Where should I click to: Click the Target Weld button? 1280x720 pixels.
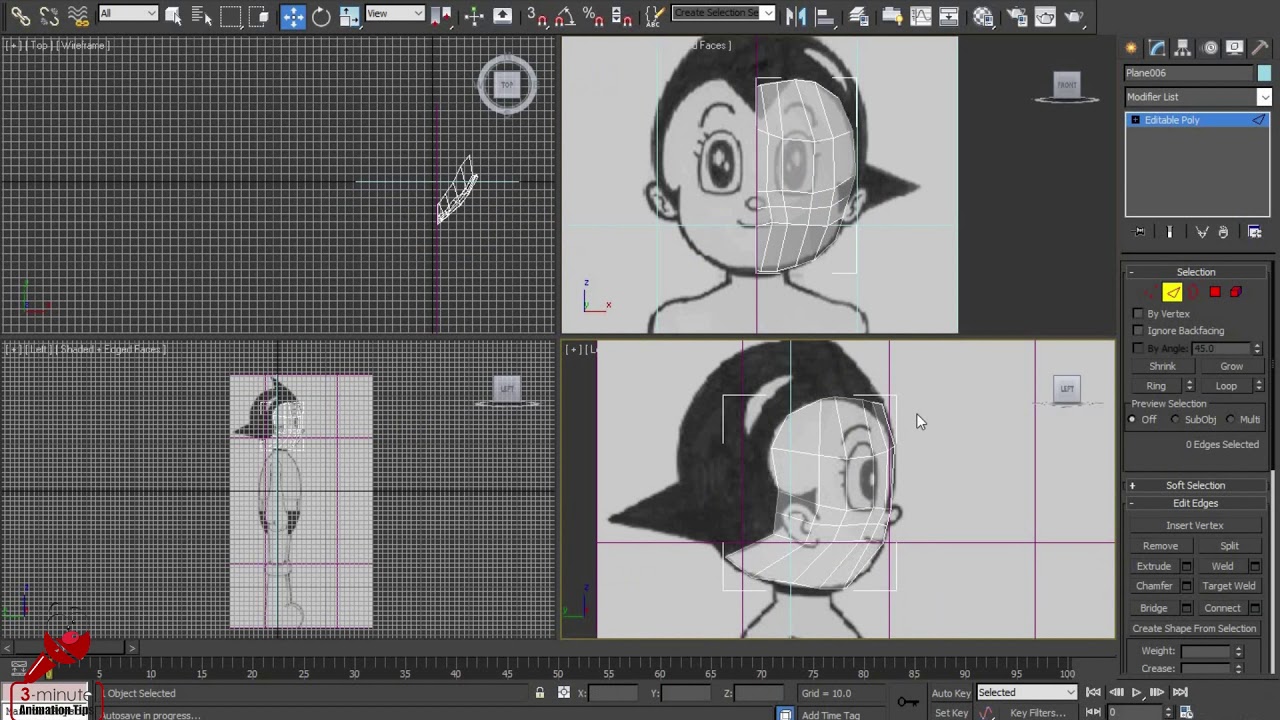click(x=1229, y=586)
